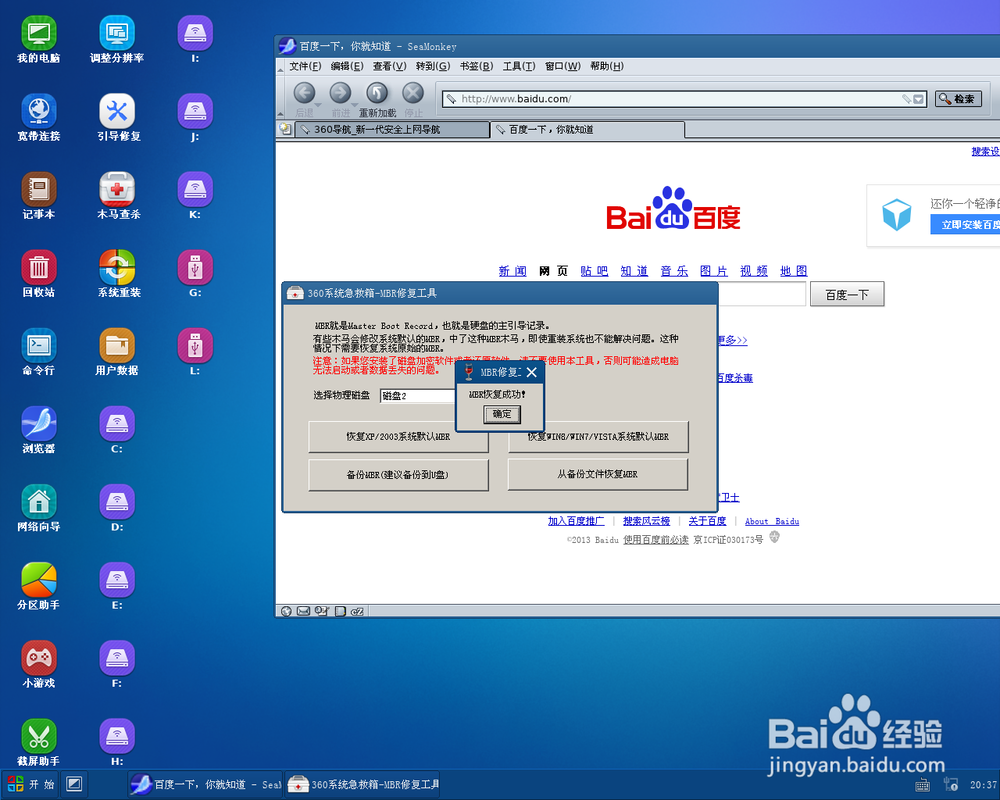
Task: Open the 窗口(W) menu
Action: pyautogui.click(x=562, y=66)
